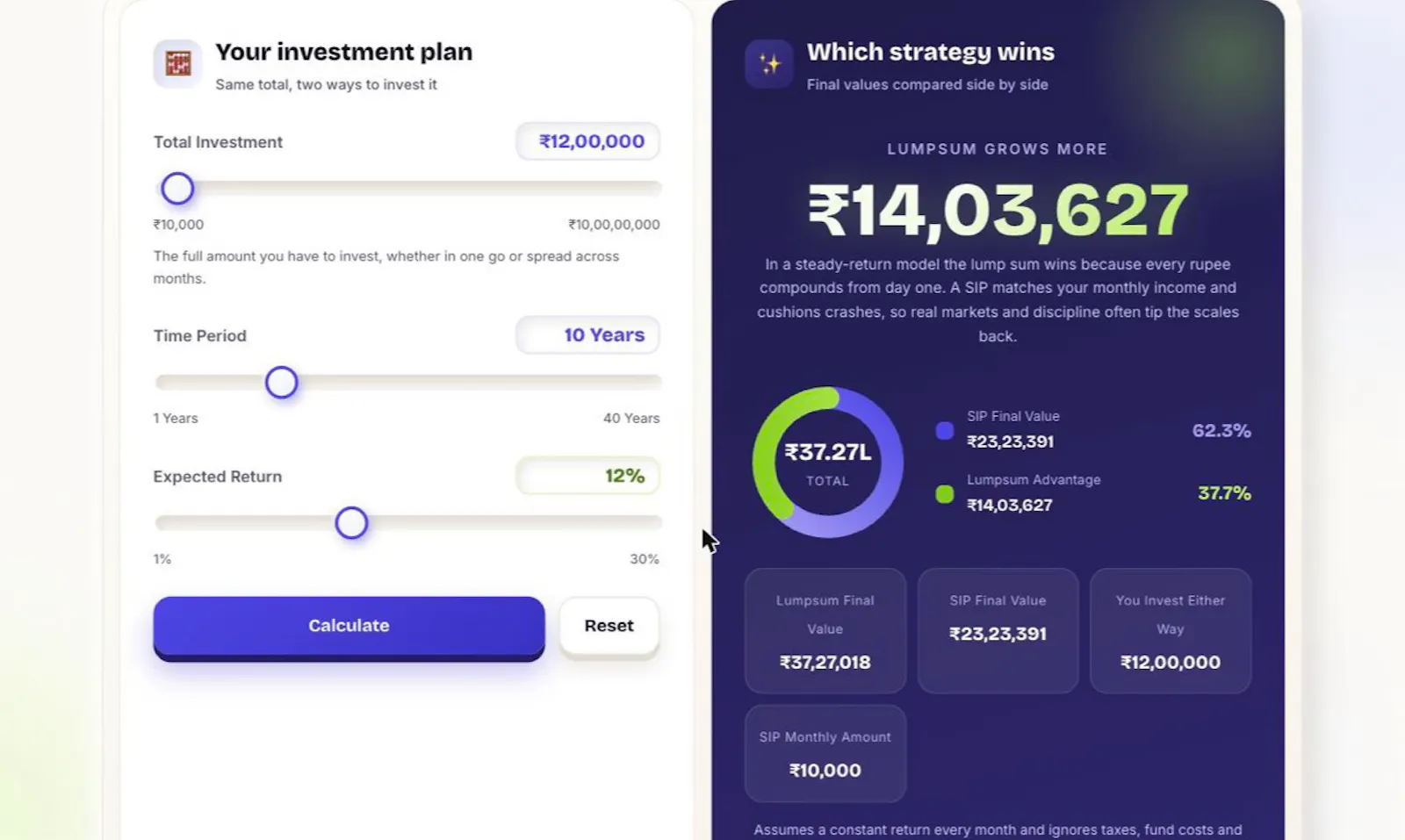The height and width of the screenshot is (840, 1405).
Task: Click the 12% expected return field
Action: (587, 476)
